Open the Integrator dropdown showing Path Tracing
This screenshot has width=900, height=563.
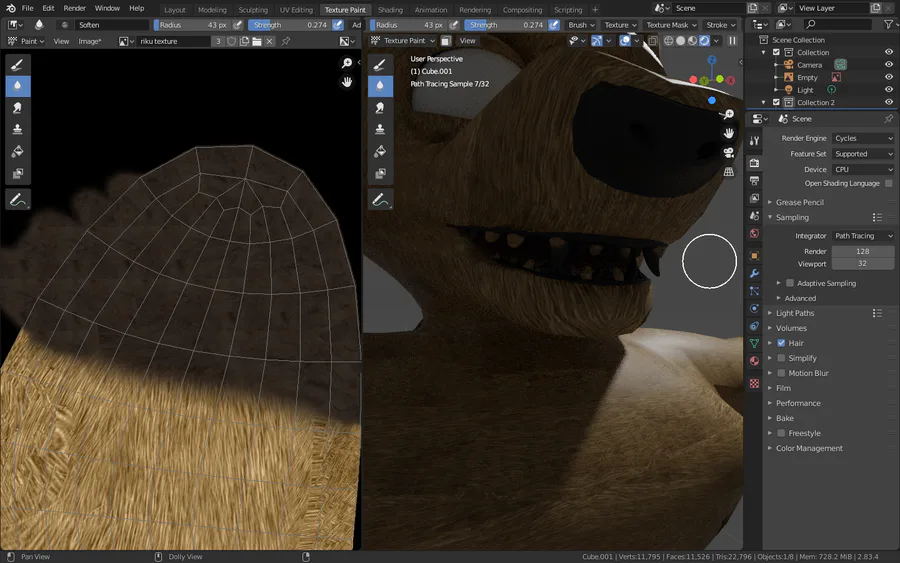(x=863, y=236)
